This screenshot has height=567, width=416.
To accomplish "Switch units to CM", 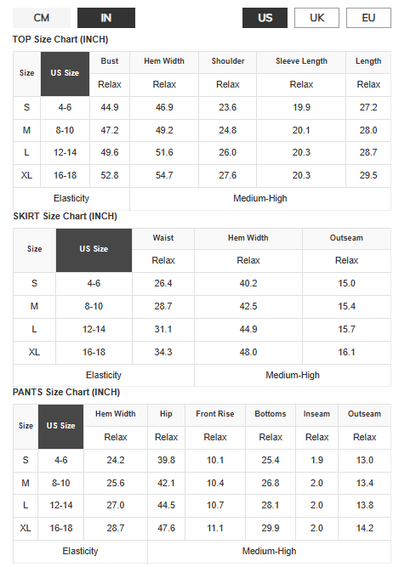I will click(x=42, y=18).
